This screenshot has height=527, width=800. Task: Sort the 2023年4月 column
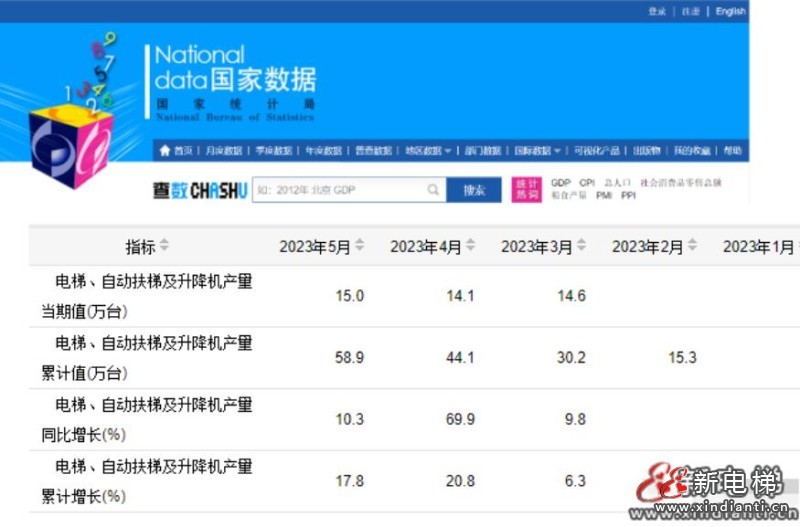point(471,246)
